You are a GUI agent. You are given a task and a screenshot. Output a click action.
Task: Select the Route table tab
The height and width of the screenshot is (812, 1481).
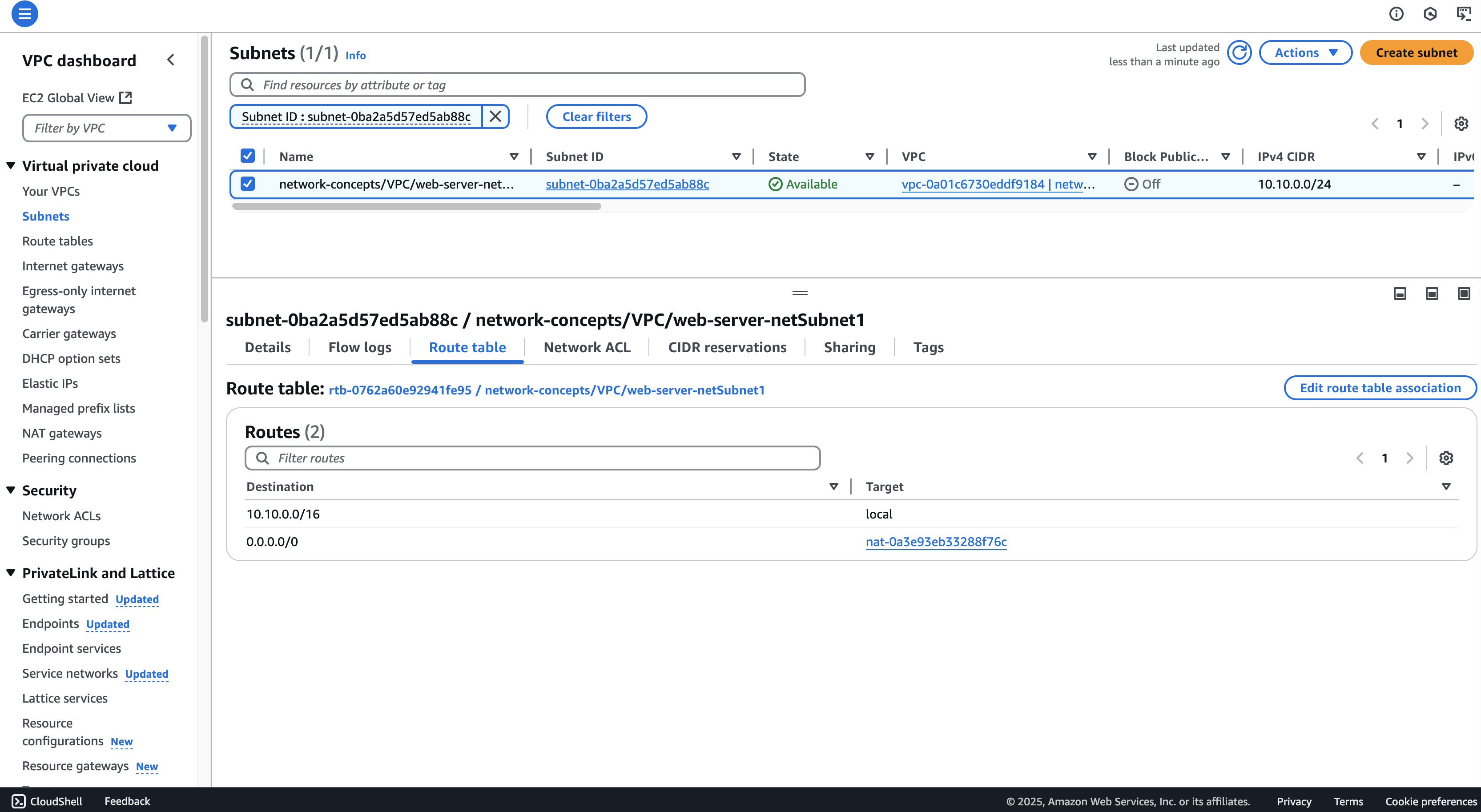(x=467, y=347)
